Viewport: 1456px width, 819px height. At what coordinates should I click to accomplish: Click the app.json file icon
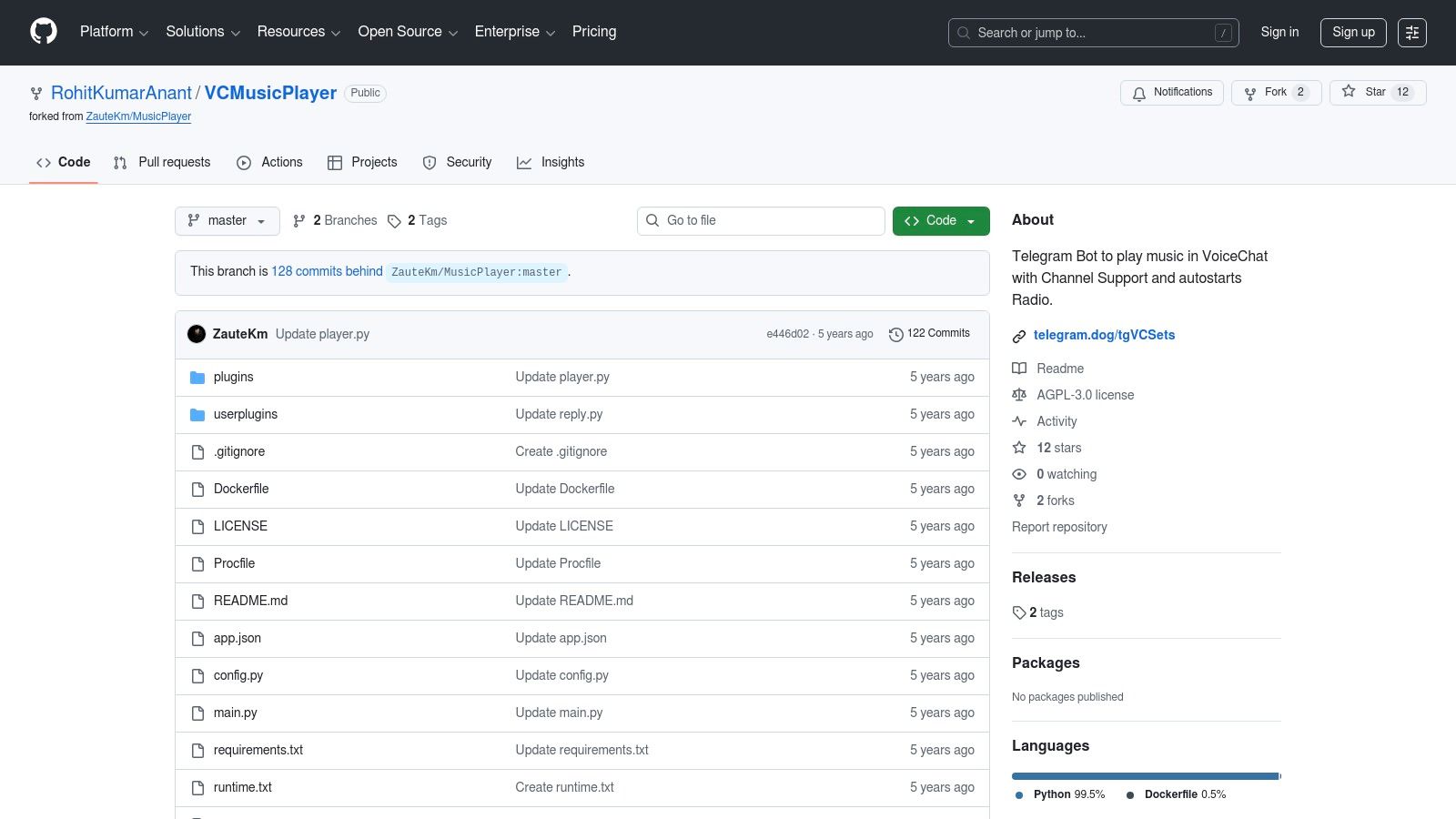pyautogui.click(x=197, y=639)
